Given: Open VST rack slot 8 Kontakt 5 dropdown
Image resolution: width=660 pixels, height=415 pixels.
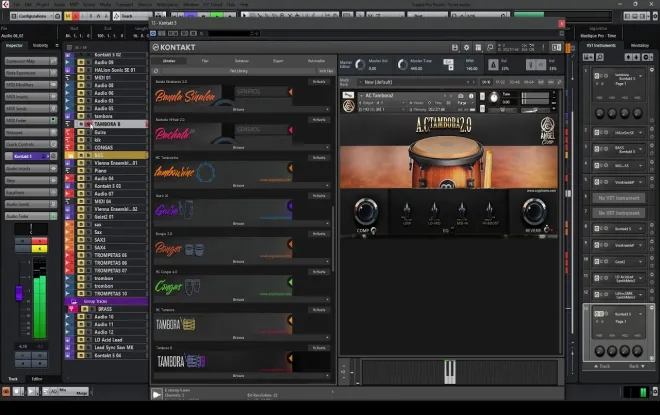Looking at the screenshot, I should coord(640,229).
